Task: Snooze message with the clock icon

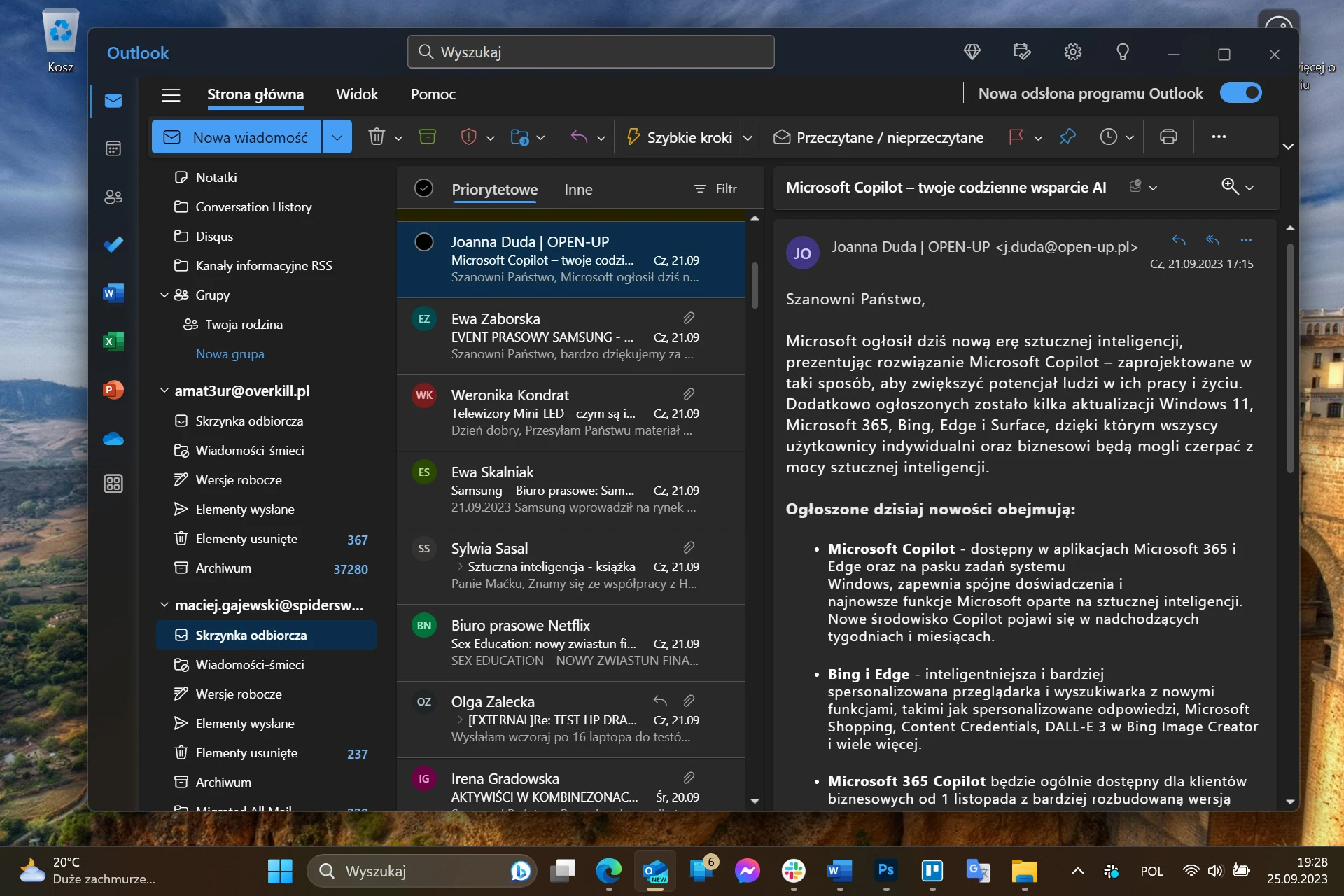Action: tap(1108, 136)
